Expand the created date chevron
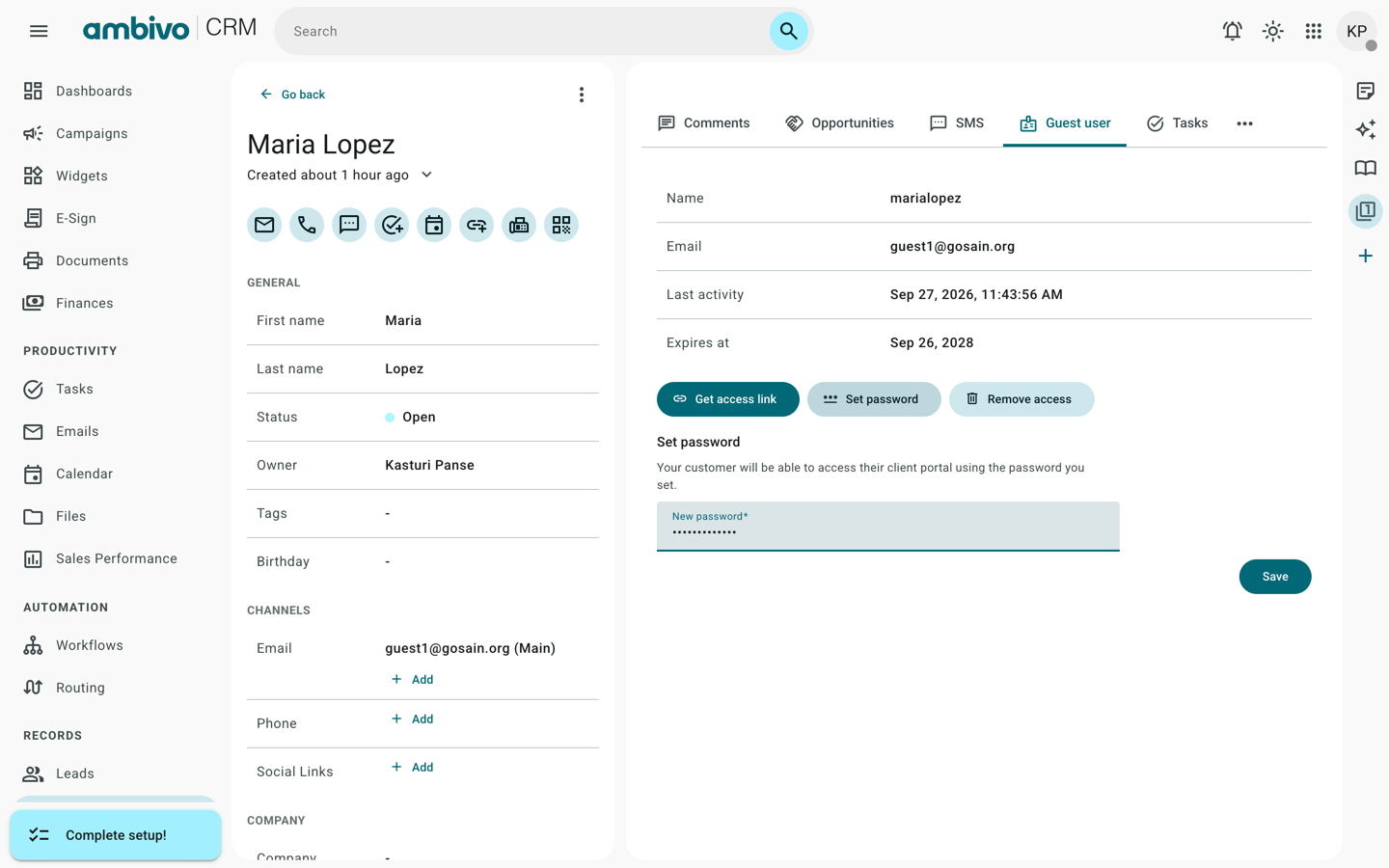 click(x=426, y=175)
